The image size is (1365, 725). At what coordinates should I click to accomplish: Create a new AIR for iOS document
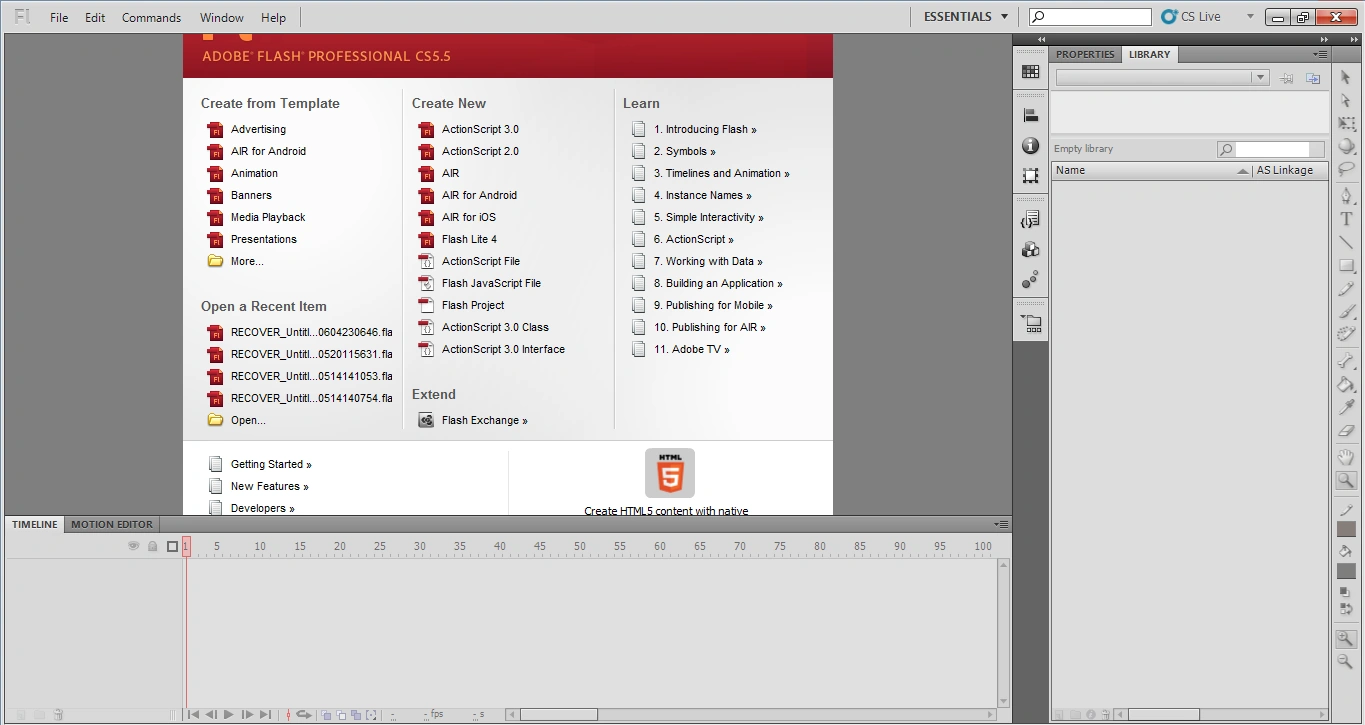pos(457,217)
